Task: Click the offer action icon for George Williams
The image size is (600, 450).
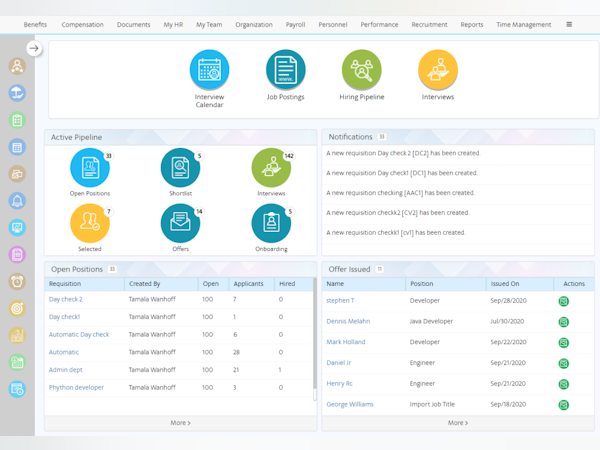Action: pyautogui.click(x=564, y=404)
